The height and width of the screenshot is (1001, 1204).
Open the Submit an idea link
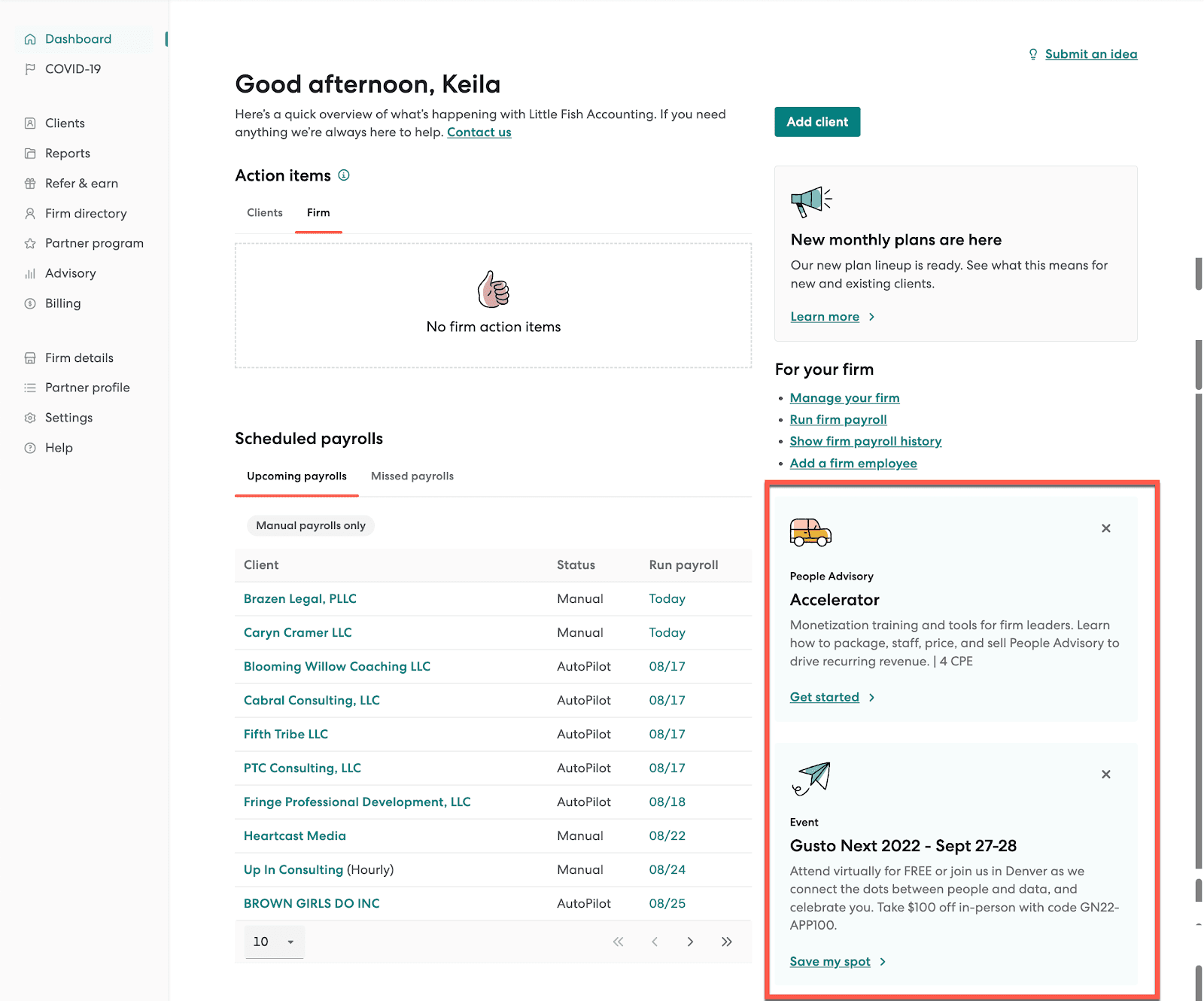tap(1091, 54)
